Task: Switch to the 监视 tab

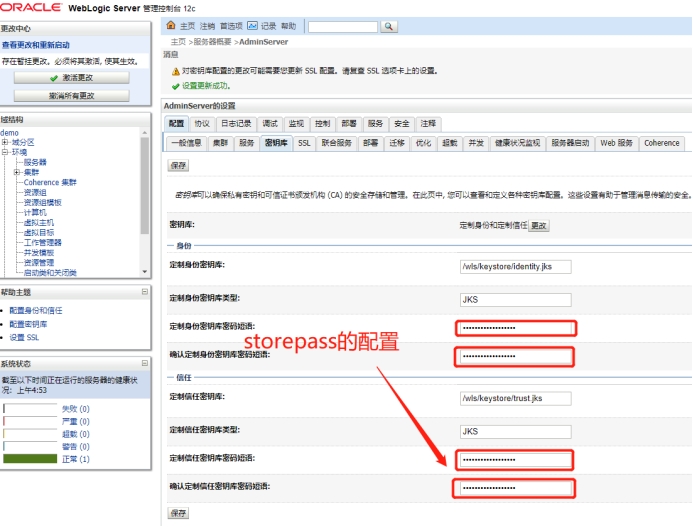Action: click(296, 124)
